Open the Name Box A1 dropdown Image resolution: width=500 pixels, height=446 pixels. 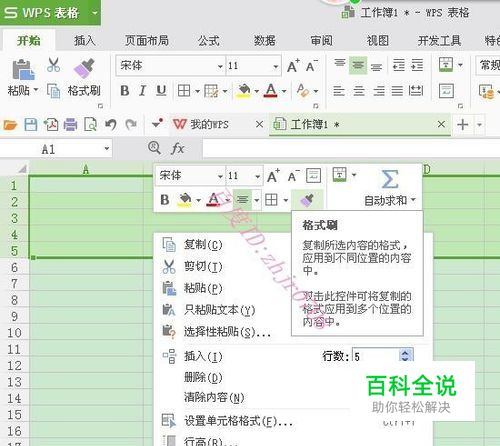pos(107,148)
